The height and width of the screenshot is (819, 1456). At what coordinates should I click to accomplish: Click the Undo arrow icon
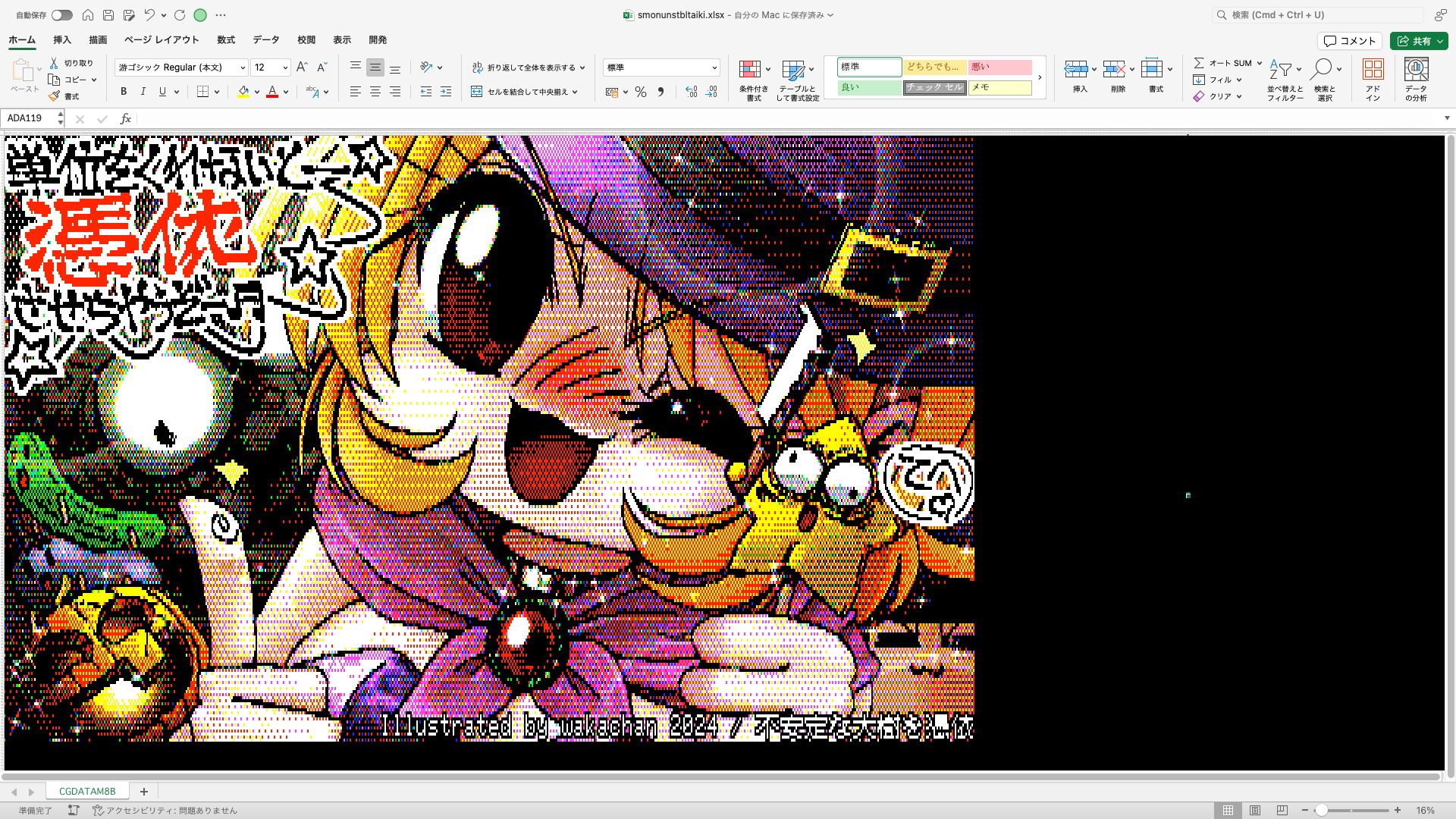(149, 15)
